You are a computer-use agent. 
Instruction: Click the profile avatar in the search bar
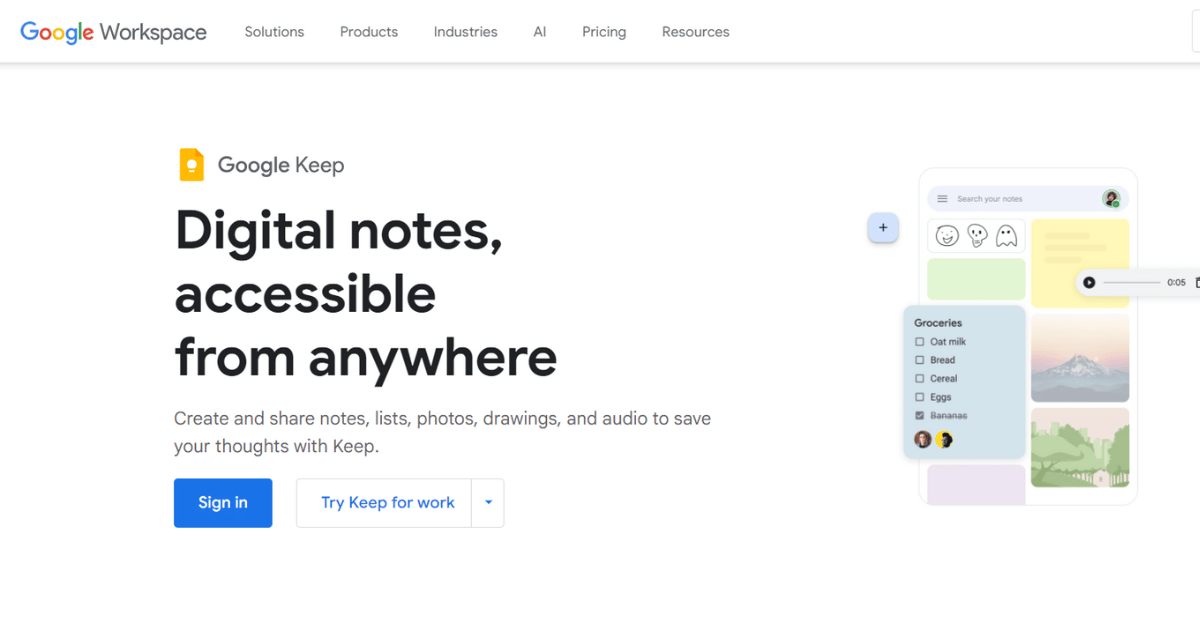click(1113, 198)
